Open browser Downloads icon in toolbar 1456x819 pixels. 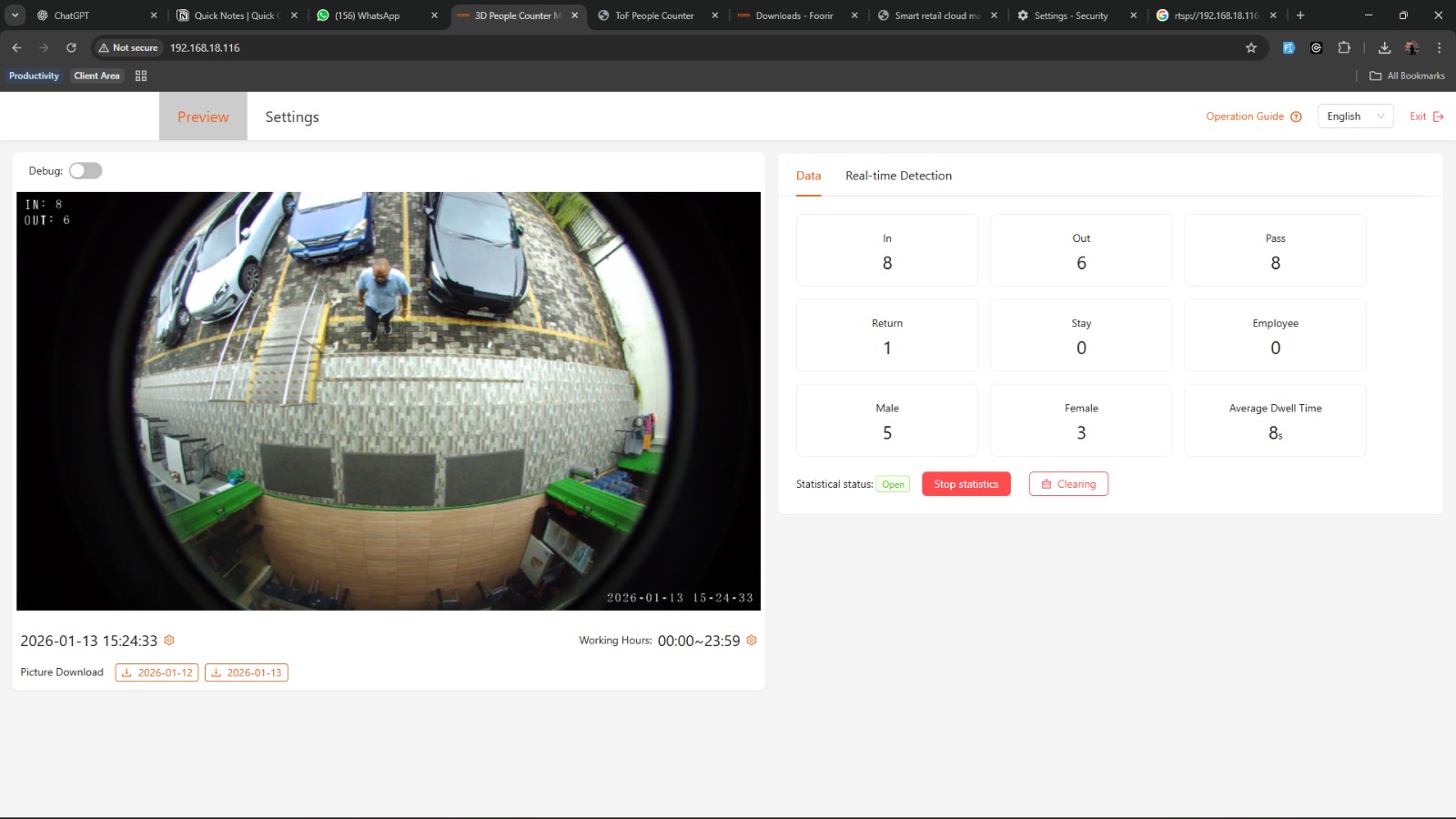tap(1384, 47)
